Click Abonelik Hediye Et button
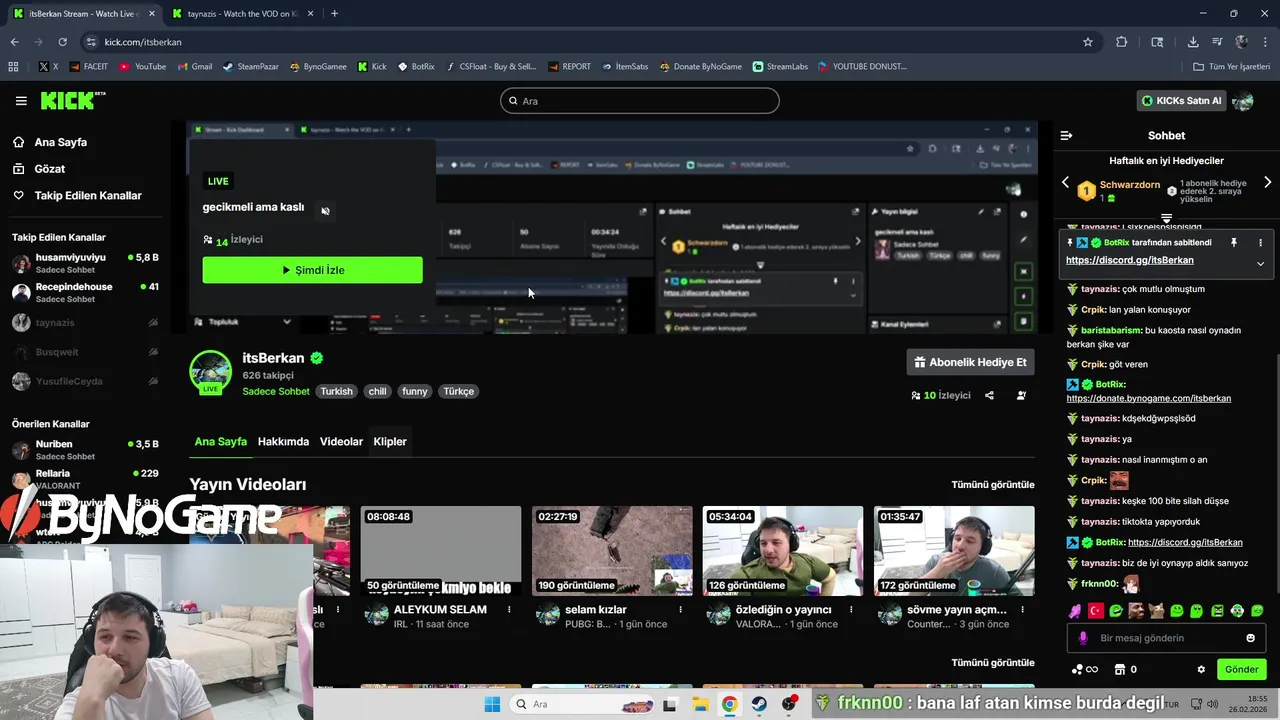This screenshot has width=1280, height=720. 970,362
